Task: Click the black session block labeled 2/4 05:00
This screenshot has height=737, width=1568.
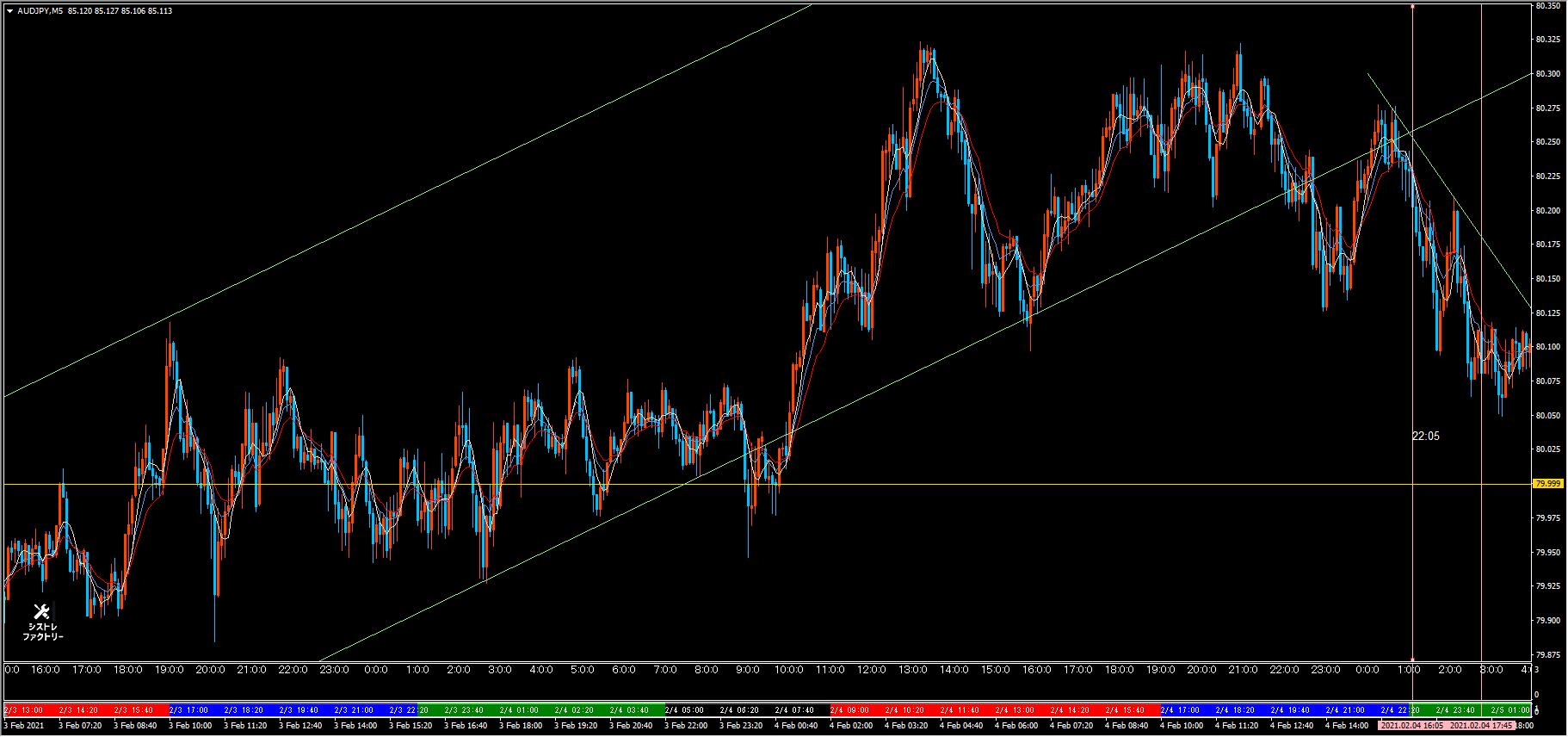Action: 684,710
